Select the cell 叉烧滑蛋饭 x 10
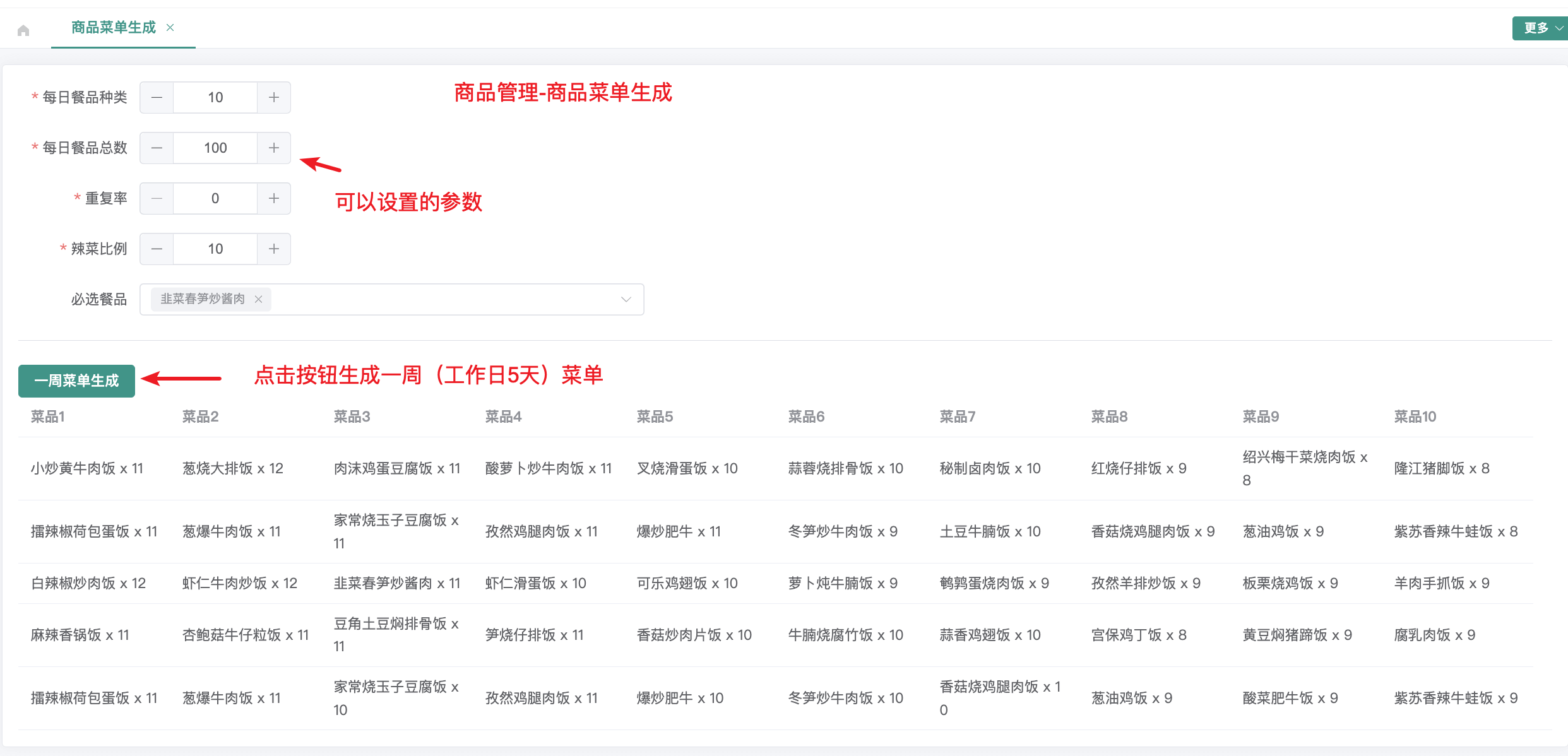Screen dimensions: 1568x756 [687, 468]
